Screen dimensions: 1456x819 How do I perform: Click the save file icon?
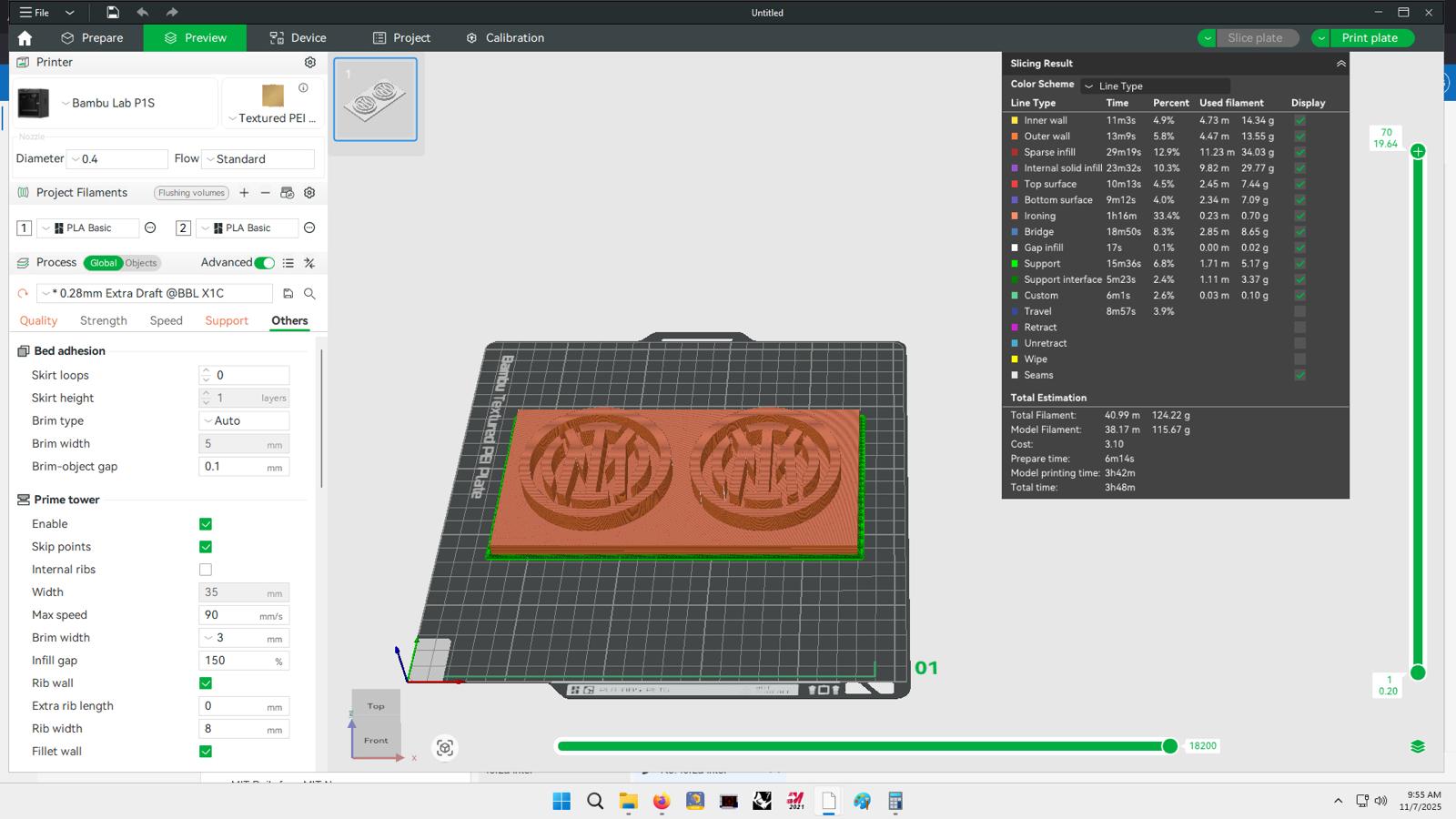pos(112,13)
